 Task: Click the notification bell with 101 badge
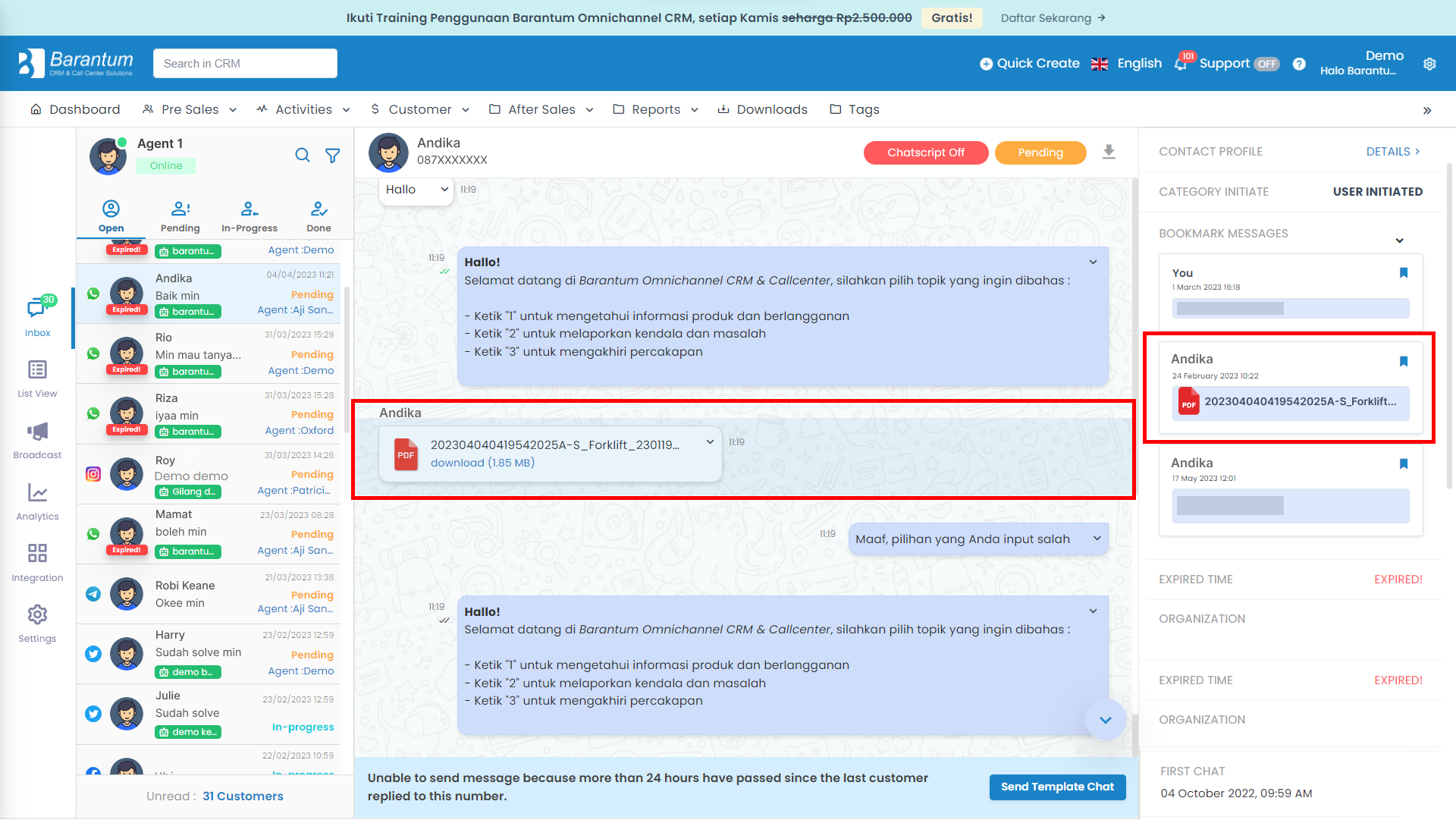tap(1181, 64)
